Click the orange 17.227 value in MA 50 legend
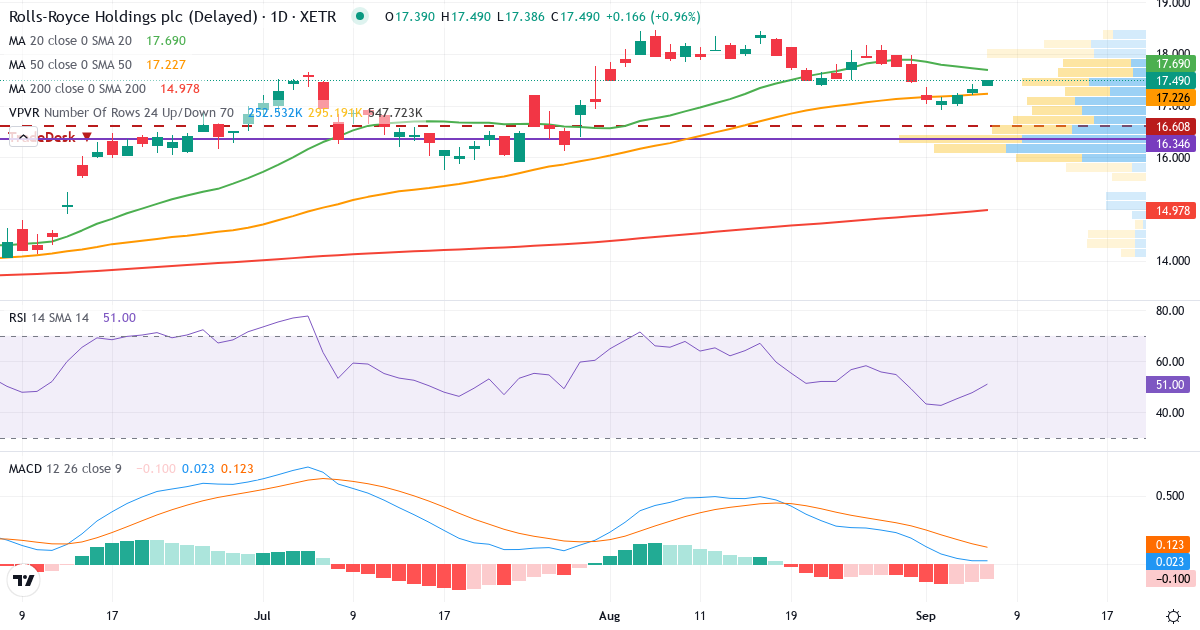Screen dimensions: 1200x630 [166, 65]
